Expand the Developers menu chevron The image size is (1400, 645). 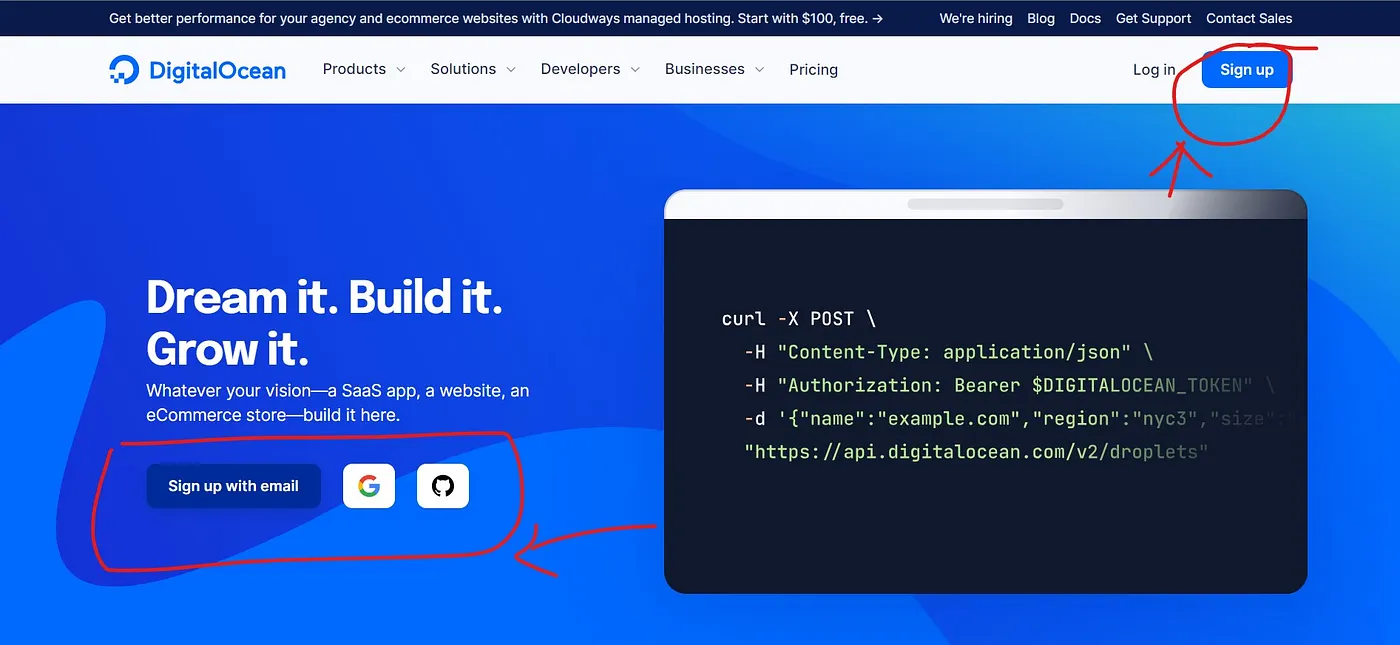(x=635, y=70)
